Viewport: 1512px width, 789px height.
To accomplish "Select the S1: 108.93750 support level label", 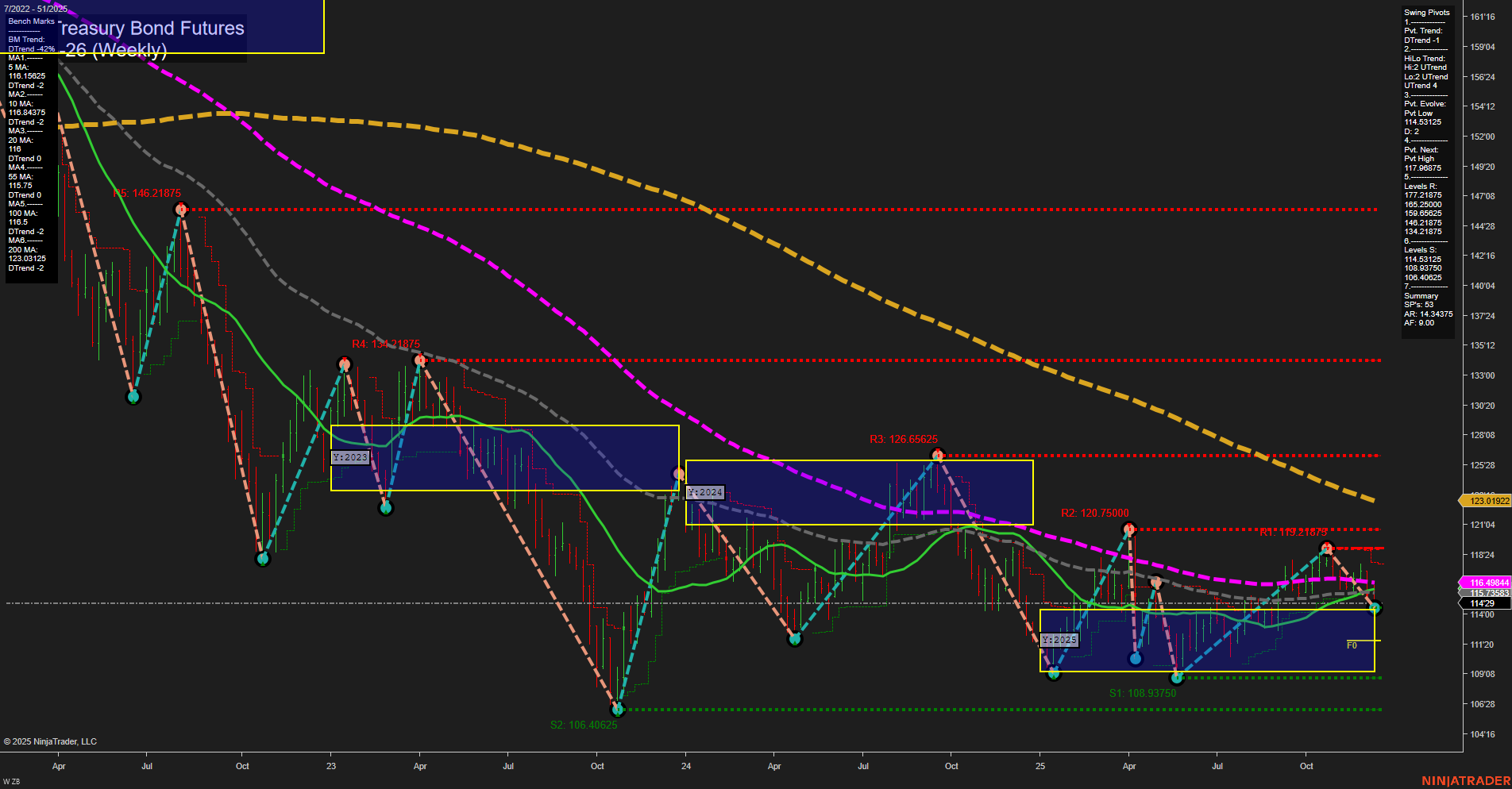I will coord(1144,692).
